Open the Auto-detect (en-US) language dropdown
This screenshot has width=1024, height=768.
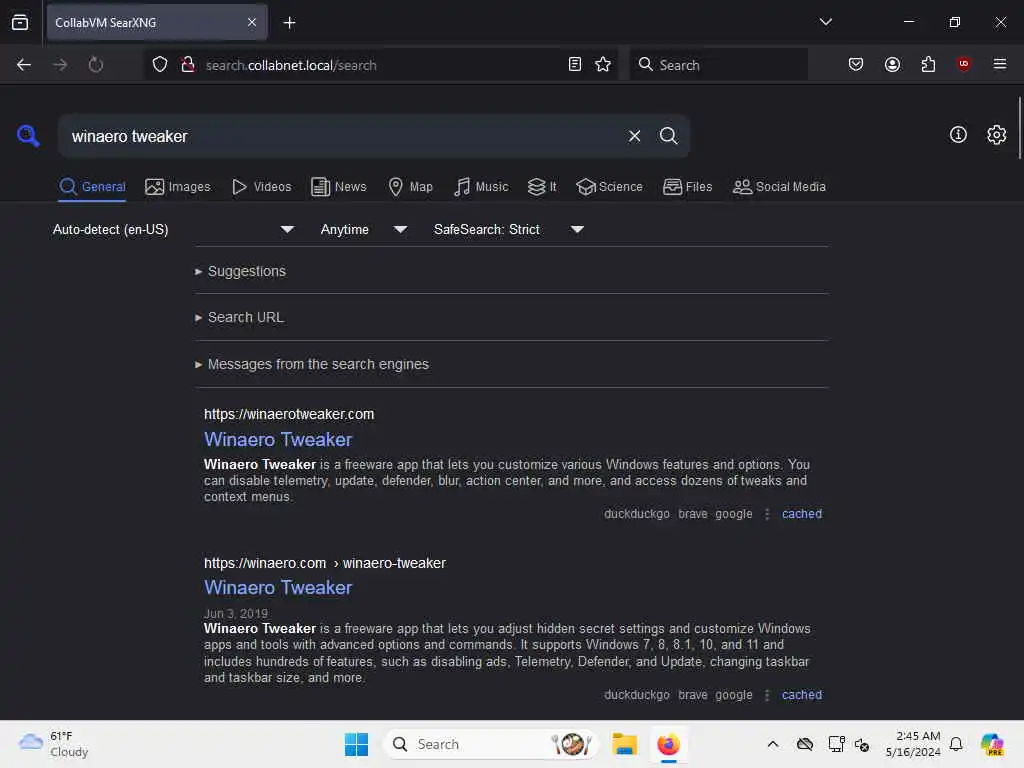pos(173,229)
